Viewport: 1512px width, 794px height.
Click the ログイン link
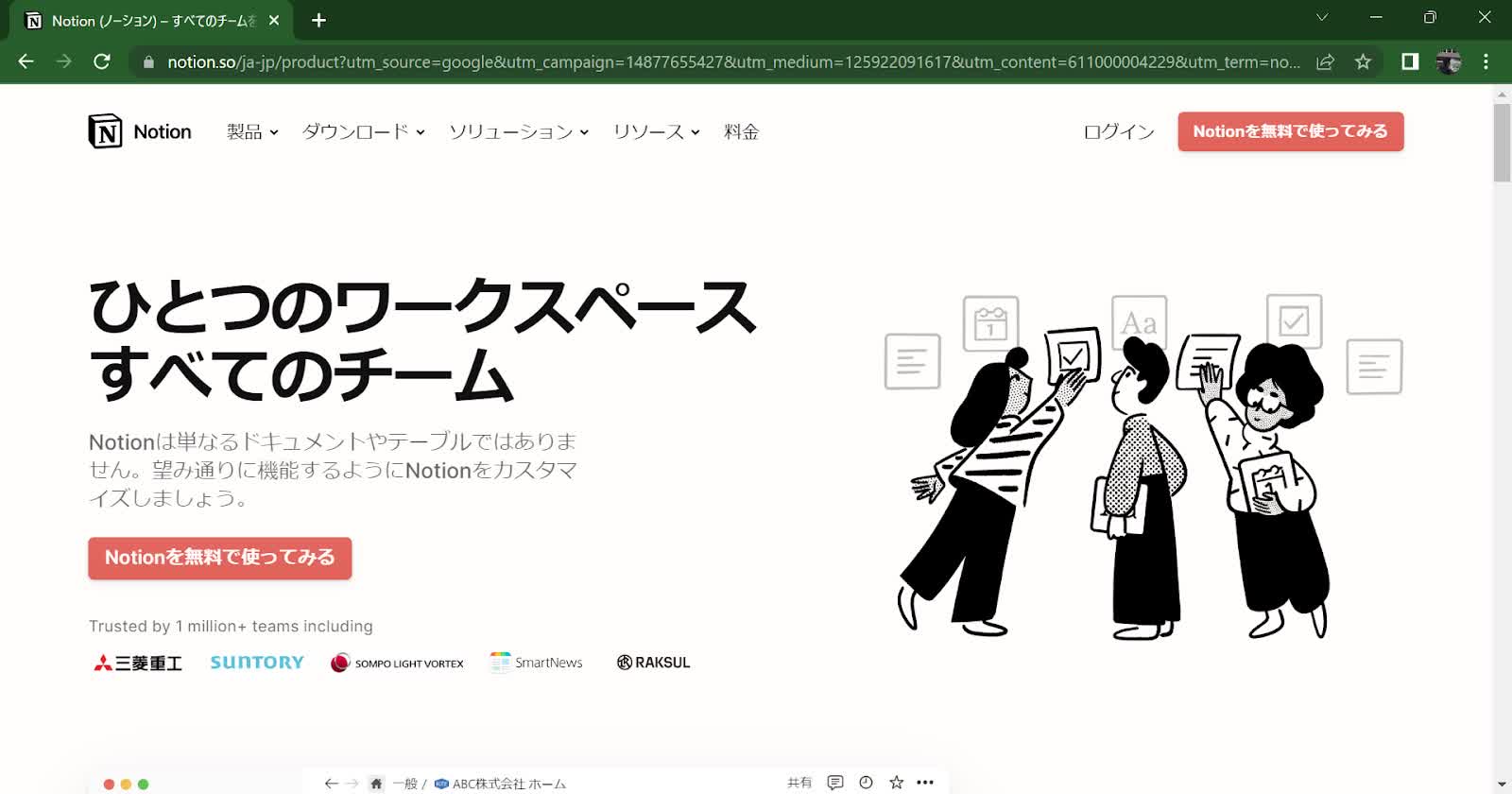pyautogui.click(x=1119, y=131)
